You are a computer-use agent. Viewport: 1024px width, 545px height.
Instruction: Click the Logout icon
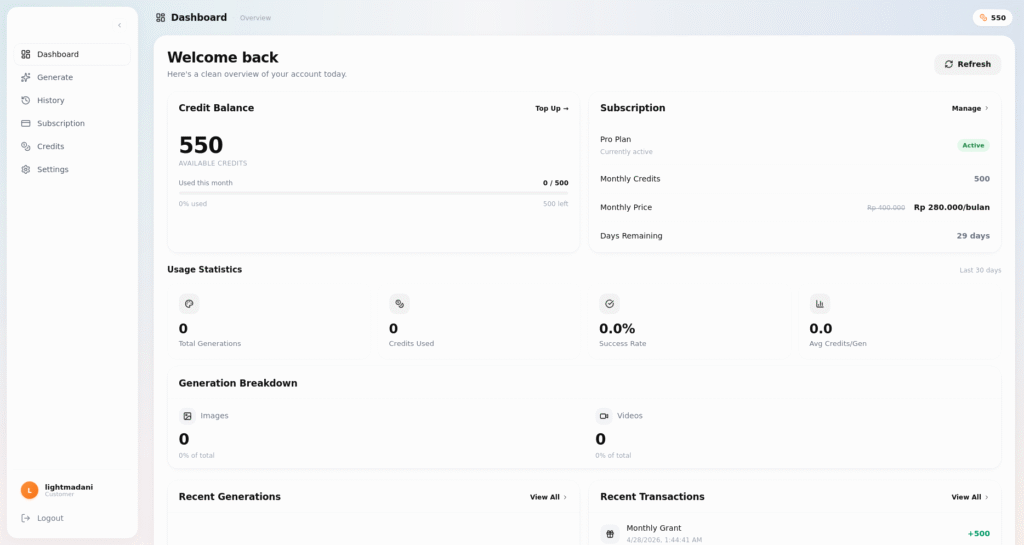(25, 518)
